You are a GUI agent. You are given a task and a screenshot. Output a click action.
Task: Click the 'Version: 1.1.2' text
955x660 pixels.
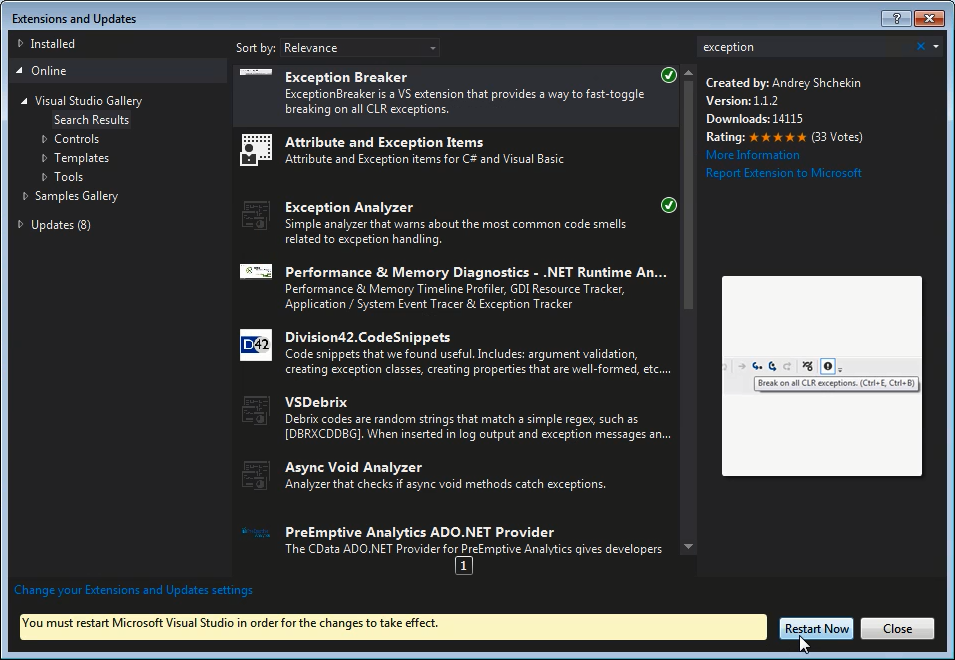point(742,101)
